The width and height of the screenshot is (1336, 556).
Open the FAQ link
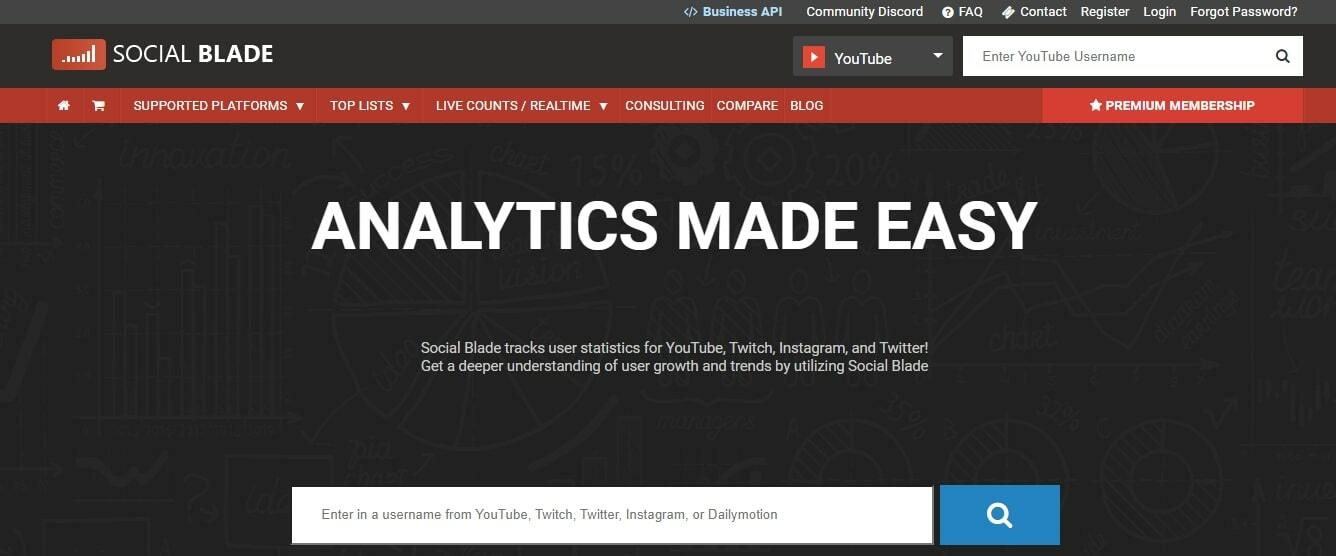962,12
